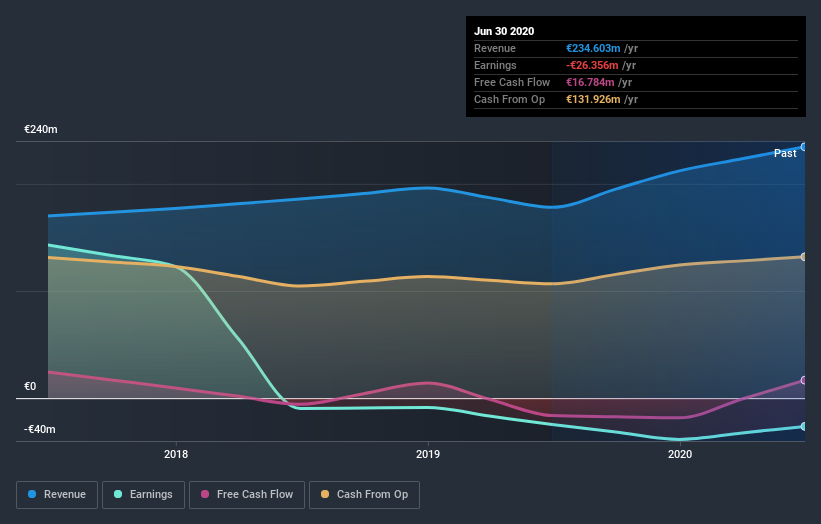The height and width of the screenshot is (524, 821).
Task: Toggle the Revenue legend button
Action: (x=57, y=495)
